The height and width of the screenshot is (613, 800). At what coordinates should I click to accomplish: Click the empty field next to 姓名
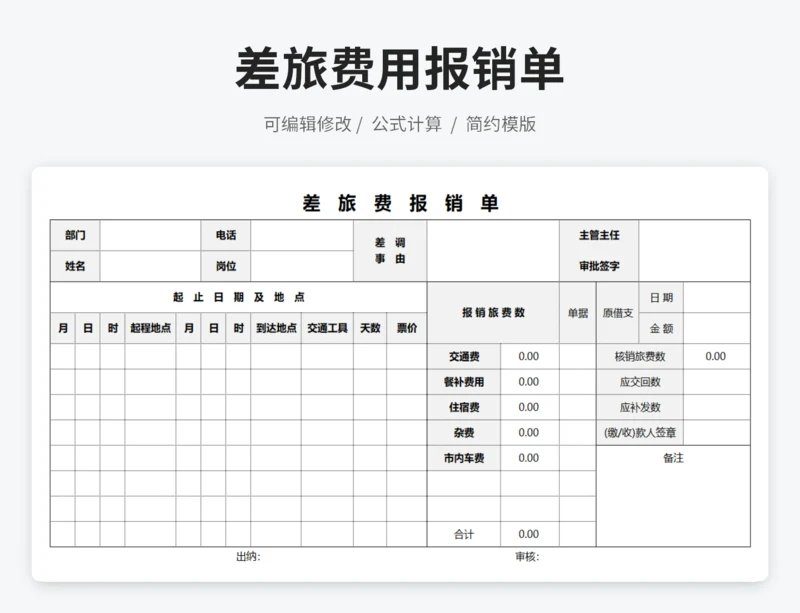pos(150,266)
